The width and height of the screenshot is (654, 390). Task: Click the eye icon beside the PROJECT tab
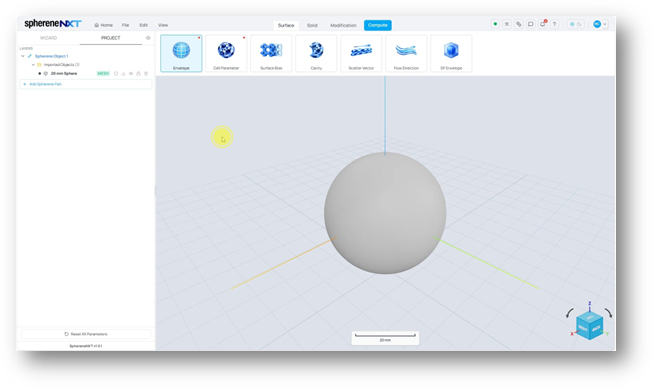148,38
